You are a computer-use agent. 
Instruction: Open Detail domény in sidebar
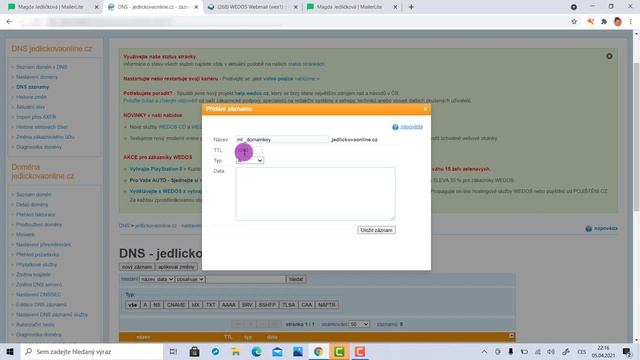pyautogui.click(x=32, y=204)
